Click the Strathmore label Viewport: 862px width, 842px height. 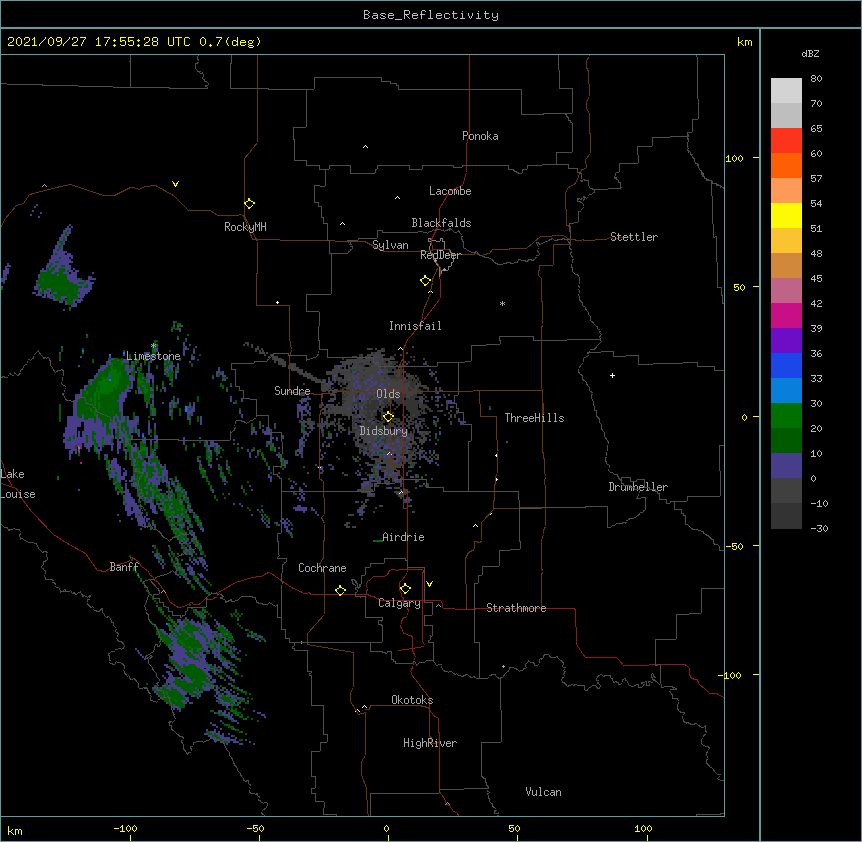point(516,608)
